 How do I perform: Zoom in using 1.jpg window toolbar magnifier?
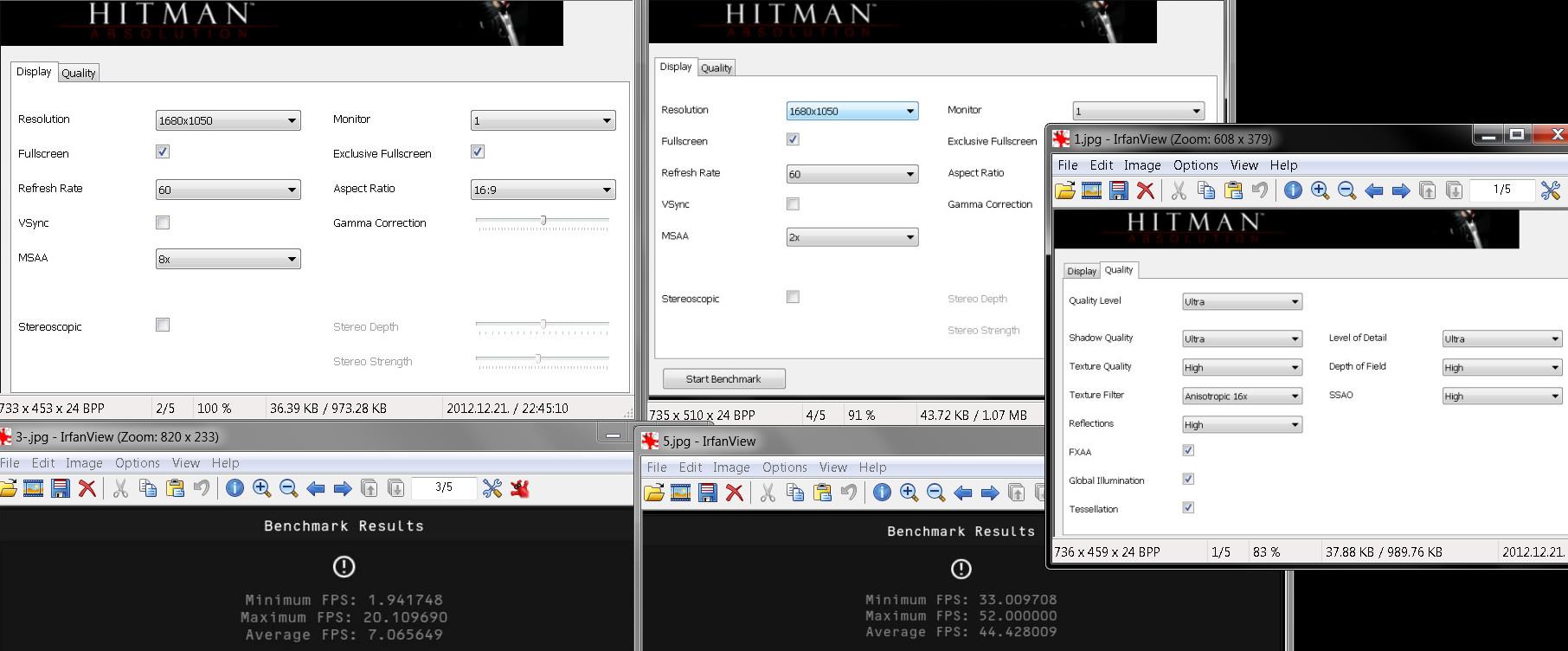(x=1320, y=190)
